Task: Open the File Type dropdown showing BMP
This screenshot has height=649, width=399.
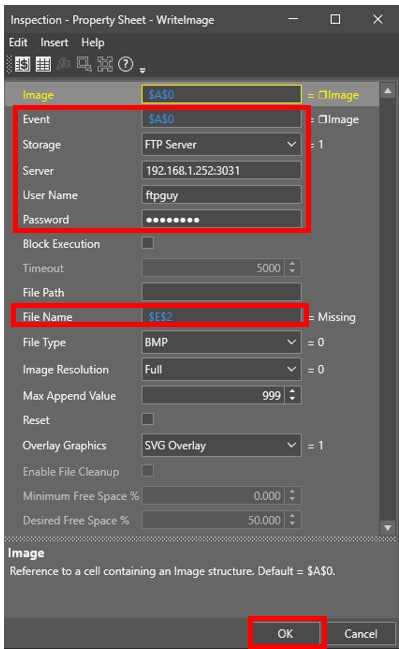Action: 221,342
